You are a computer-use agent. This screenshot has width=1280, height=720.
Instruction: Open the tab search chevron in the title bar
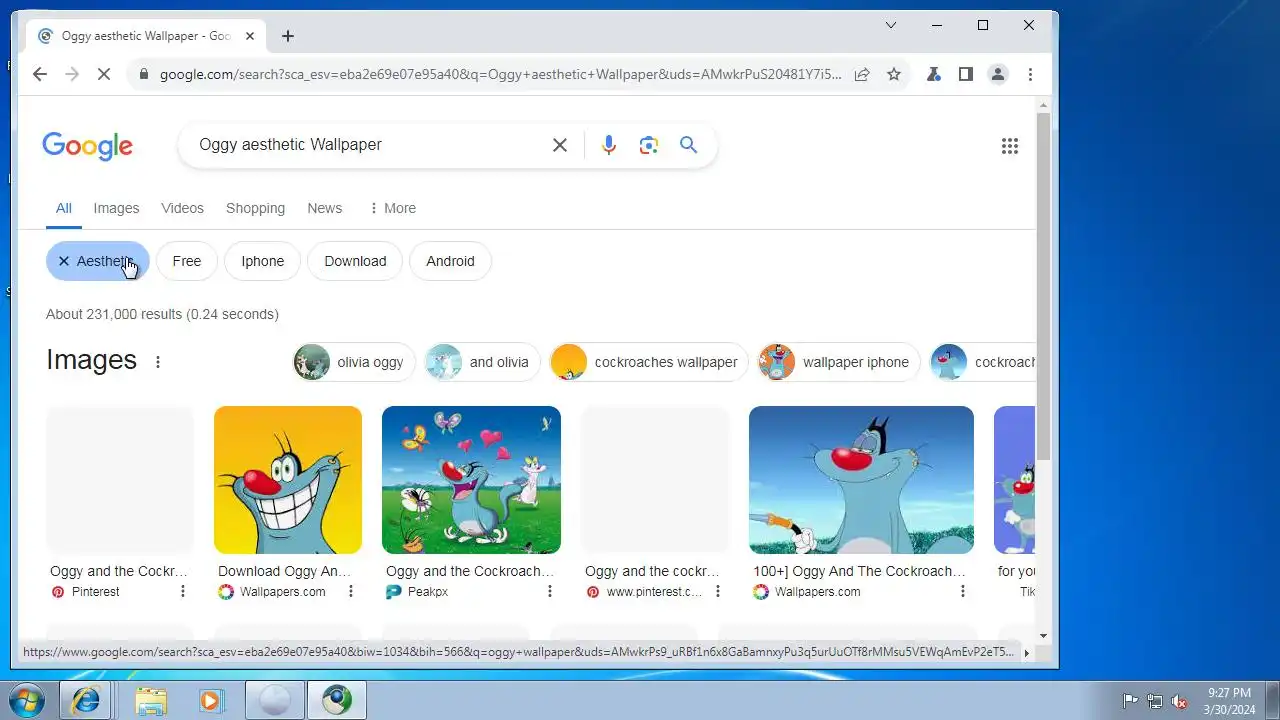coord(891,25)
